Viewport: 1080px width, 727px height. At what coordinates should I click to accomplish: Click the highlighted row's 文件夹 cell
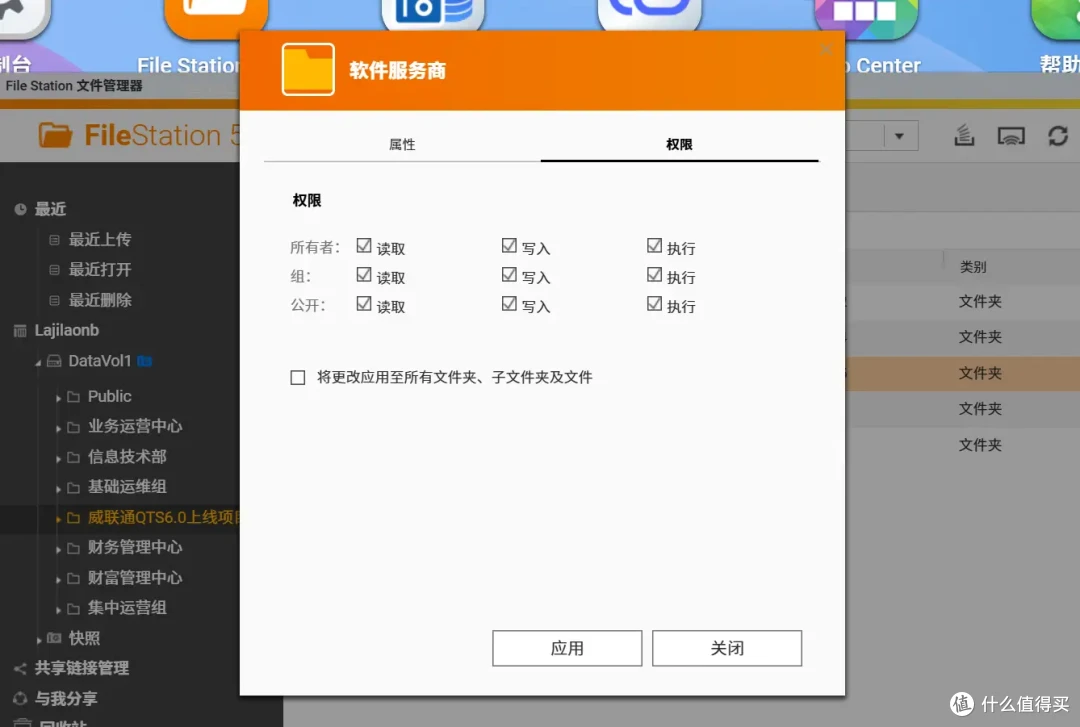980,373
